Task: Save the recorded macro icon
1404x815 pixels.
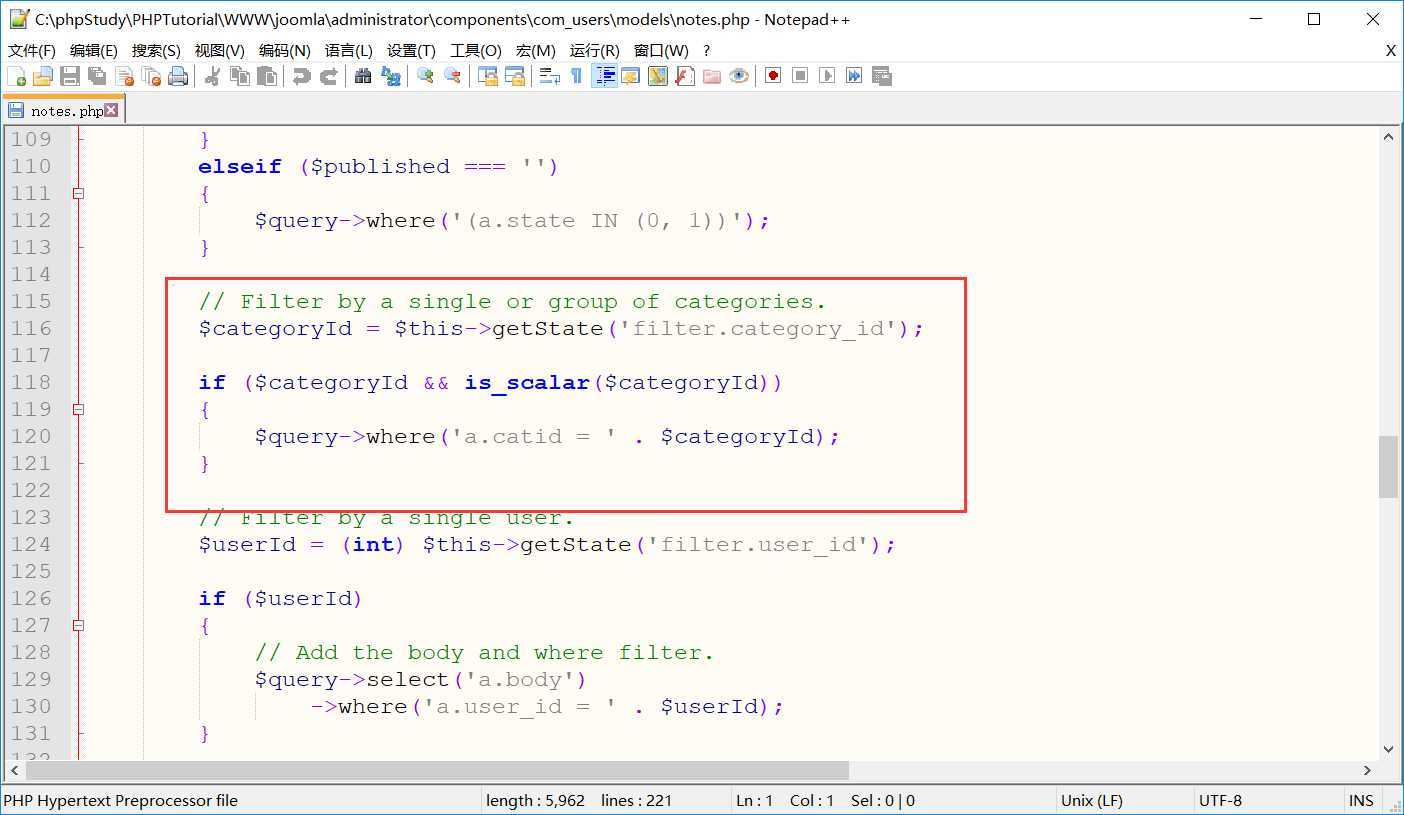Action: pyautogui.click(x=881, y=76)
